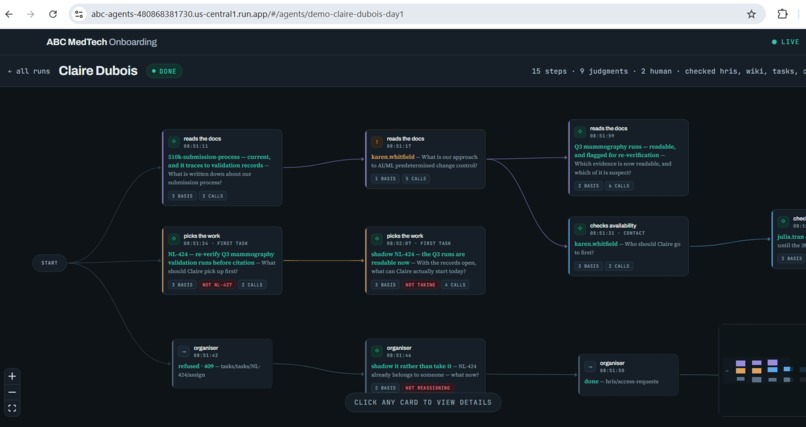This screenshot has height=427, width=806.
Task: Click '3 BASIS' chip on the 08:52:07 card
Action: tap(385, 285)
